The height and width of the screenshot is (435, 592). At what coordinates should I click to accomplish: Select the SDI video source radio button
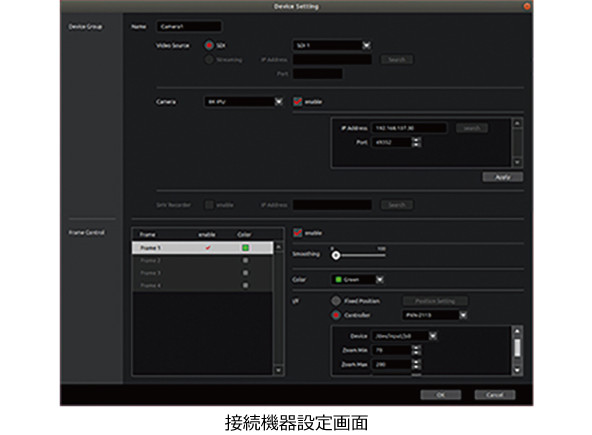[209, 45]
